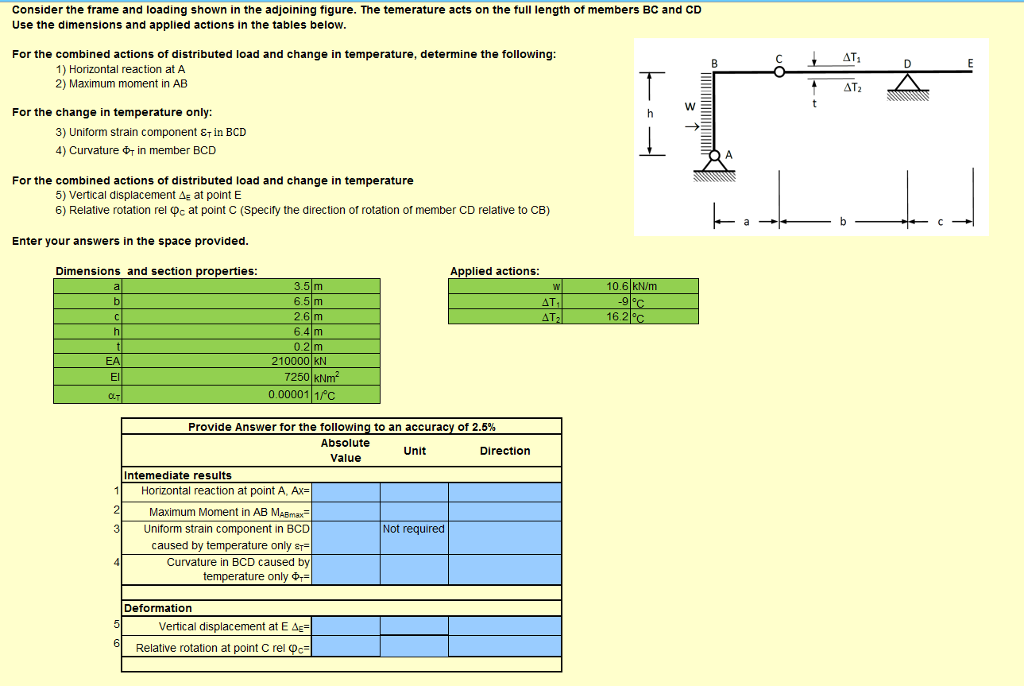
Task: Click the hinge symbol at point C in the diagram
Action: tap(777, 70)
